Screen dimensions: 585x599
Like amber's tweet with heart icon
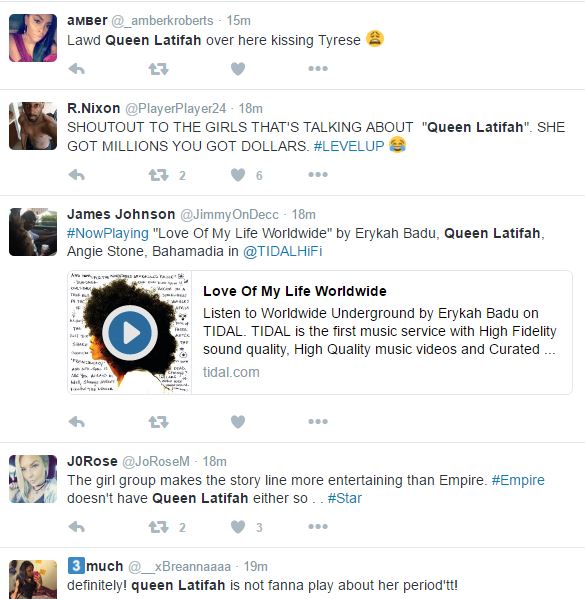pos(238,69)
